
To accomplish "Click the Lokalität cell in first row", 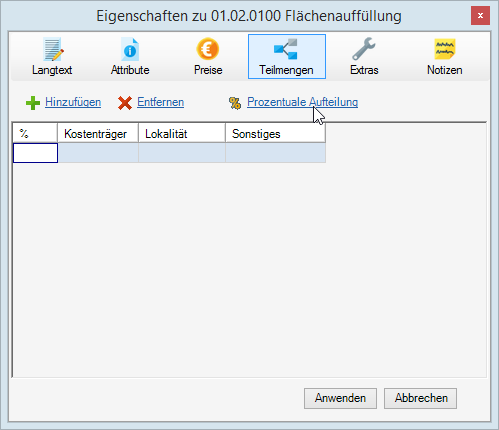I will coord(182,153).
